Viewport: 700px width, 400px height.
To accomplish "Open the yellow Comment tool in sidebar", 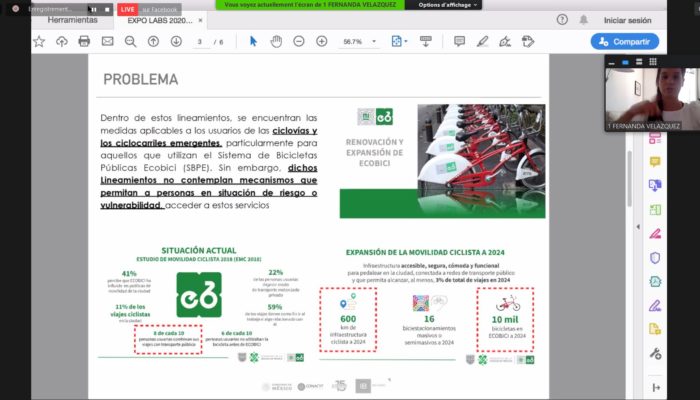I will coord(655,162).
